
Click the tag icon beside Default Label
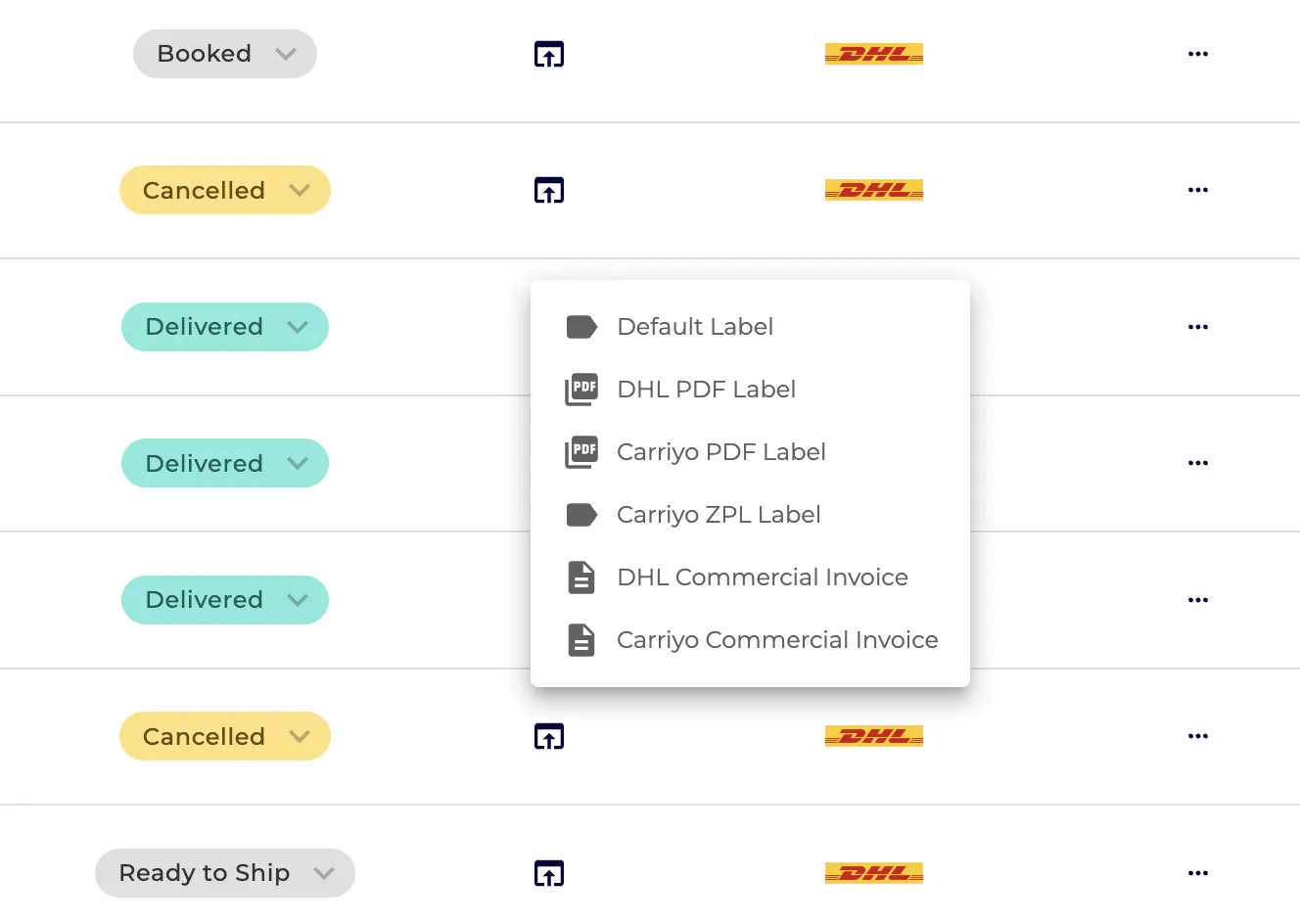pyautogui.click(x=581, y=327)
